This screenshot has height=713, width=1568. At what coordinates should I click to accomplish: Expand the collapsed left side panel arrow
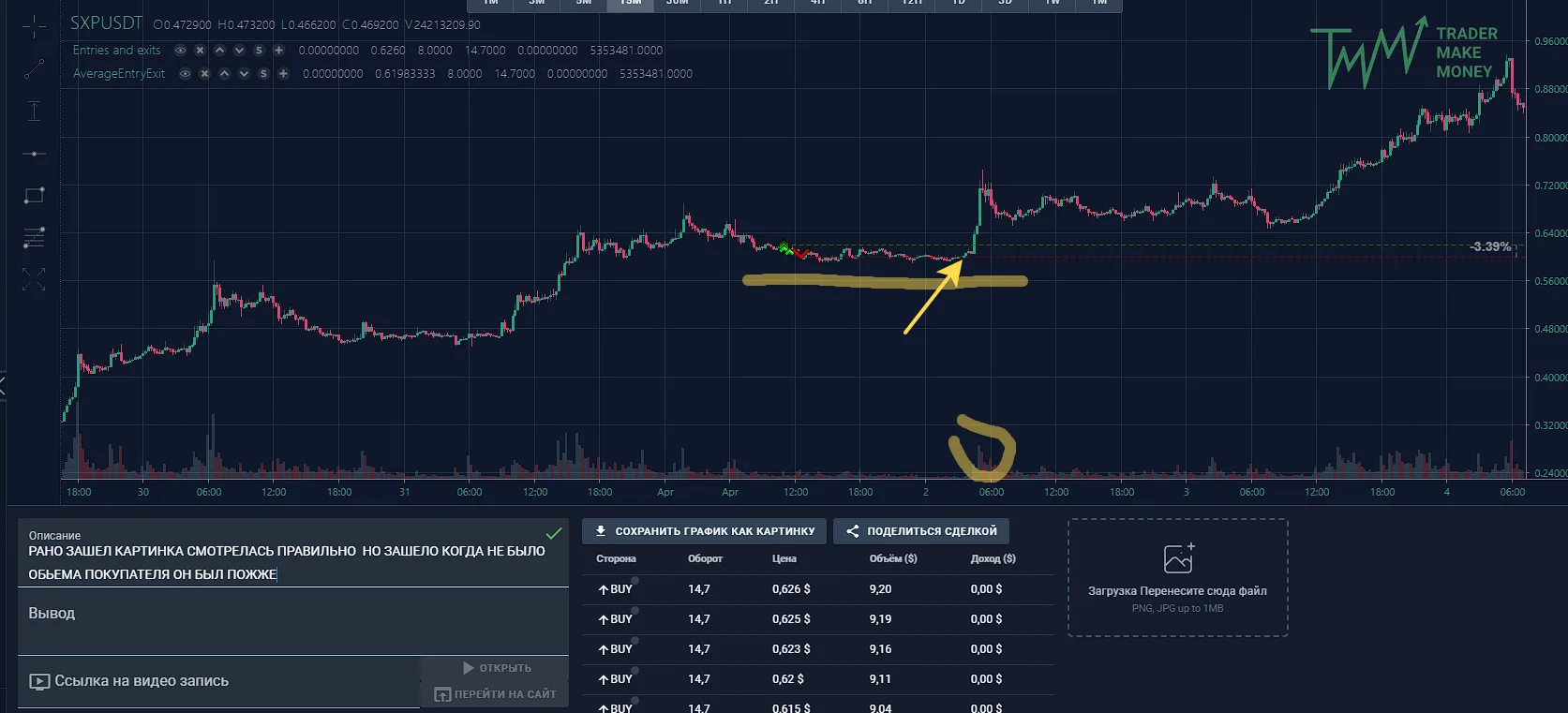pyautogui.click(x=3, y=384)
